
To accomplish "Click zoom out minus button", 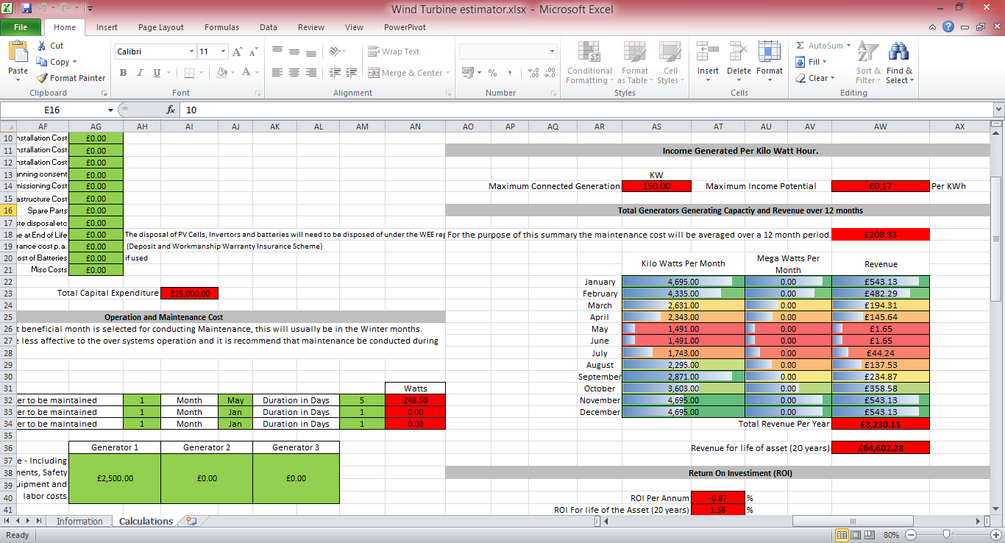I will (911, 535).
